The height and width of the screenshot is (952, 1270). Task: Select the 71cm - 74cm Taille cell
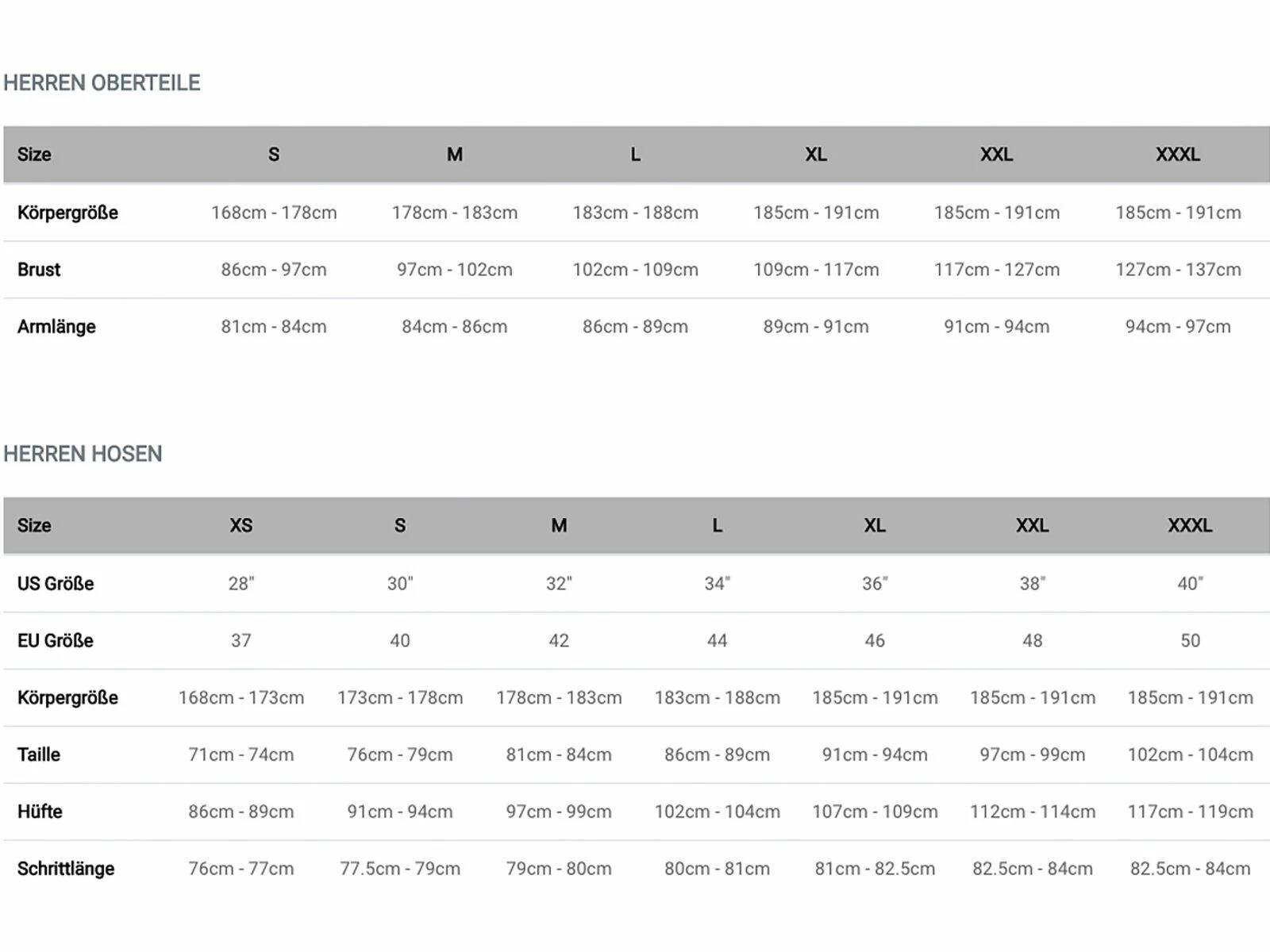241,754
